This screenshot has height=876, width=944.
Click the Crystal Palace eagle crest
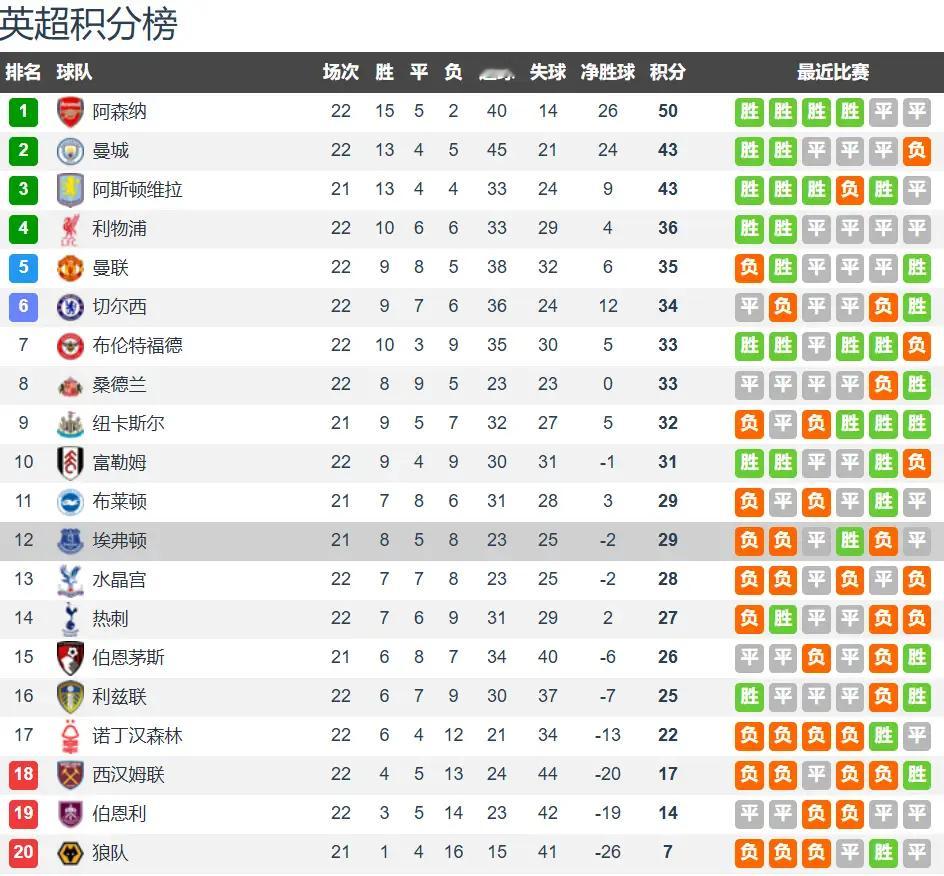coord(70,580)
